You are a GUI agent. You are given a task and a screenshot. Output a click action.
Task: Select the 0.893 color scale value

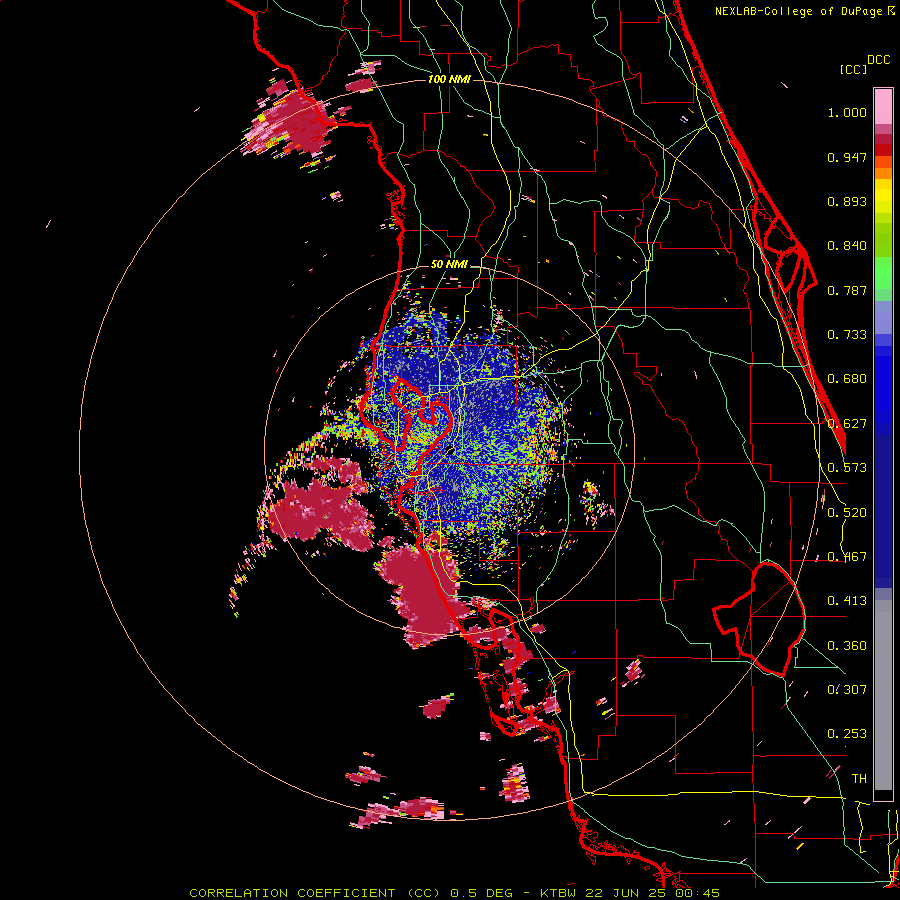(847, 201)
